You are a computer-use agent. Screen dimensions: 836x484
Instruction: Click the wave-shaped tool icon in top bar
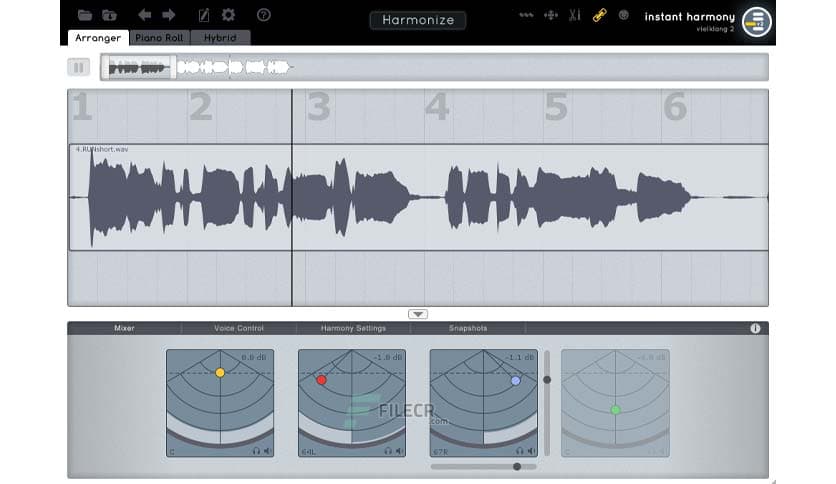click(x=526, y=15)
